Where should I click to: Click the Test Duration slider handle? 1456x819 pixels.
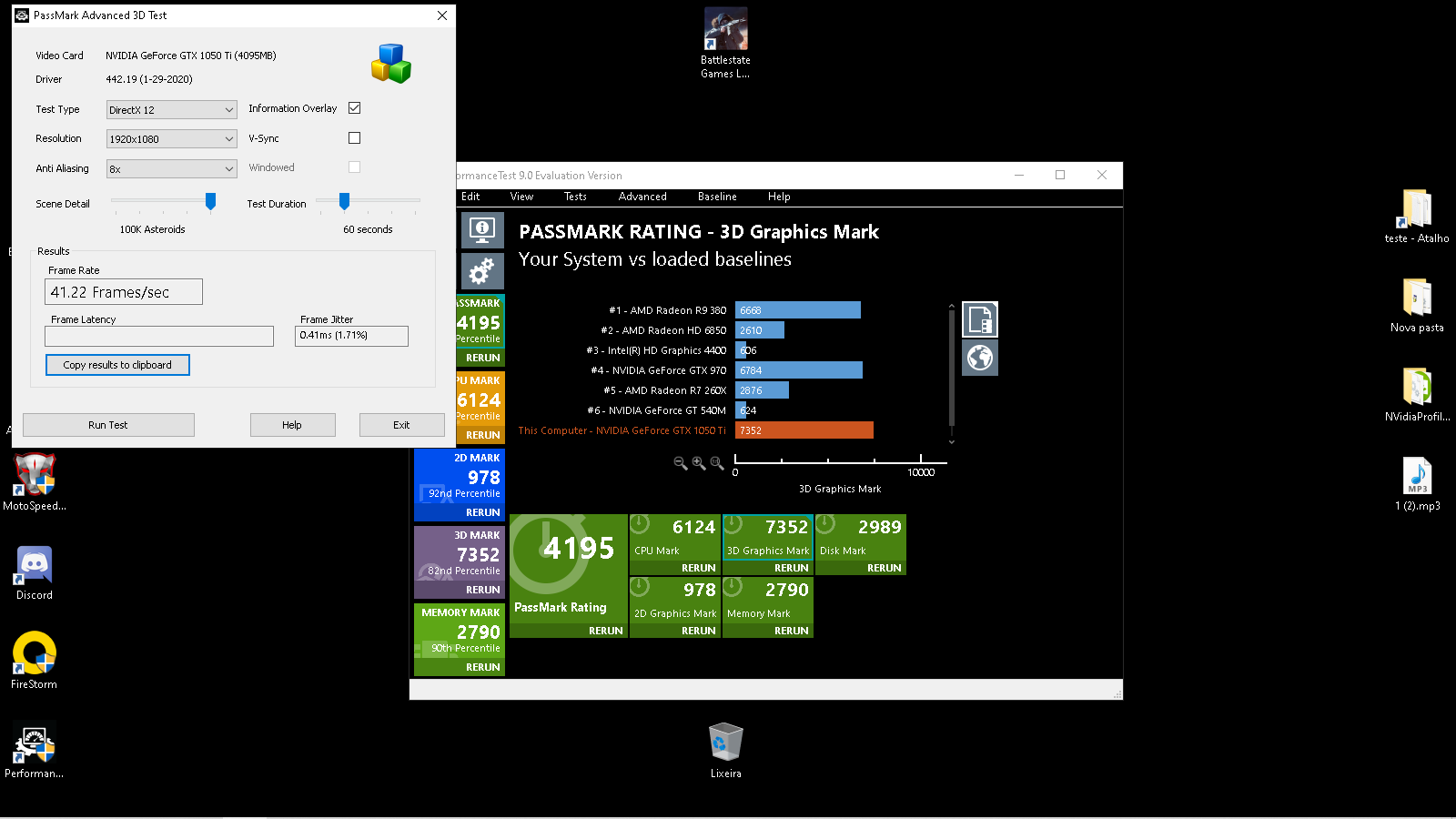click(344, 201)
